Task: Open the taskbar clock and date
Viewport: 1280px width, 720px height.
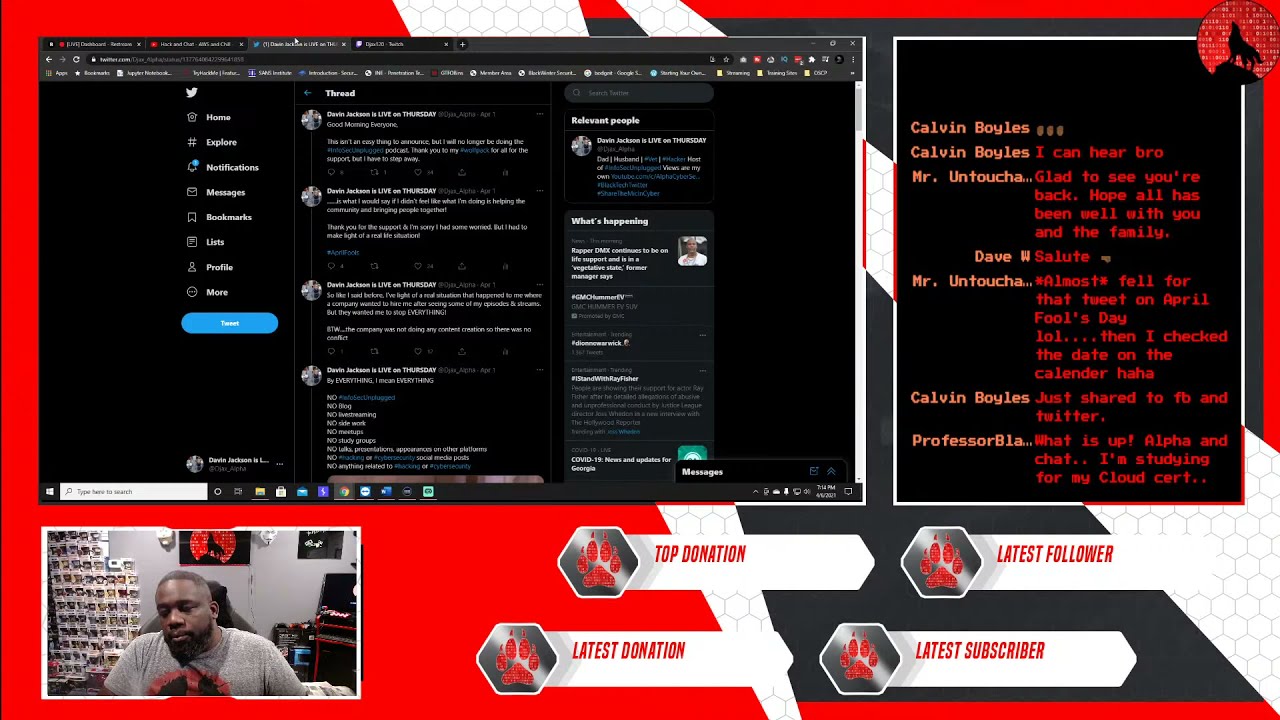Action: click(825, 491)
